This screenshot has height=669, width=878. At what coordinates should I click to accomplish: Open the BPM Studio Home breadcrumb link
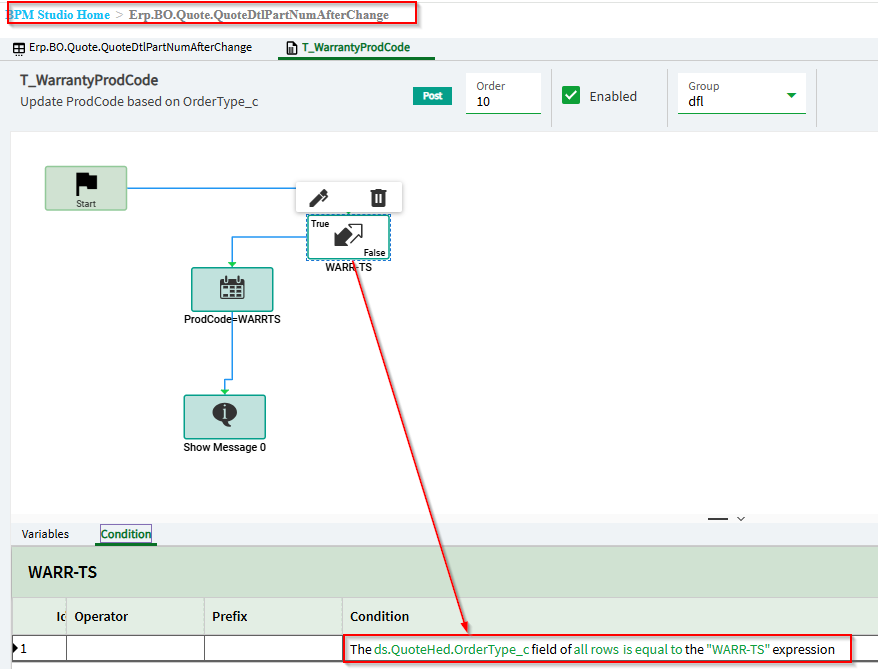point(59,15)
